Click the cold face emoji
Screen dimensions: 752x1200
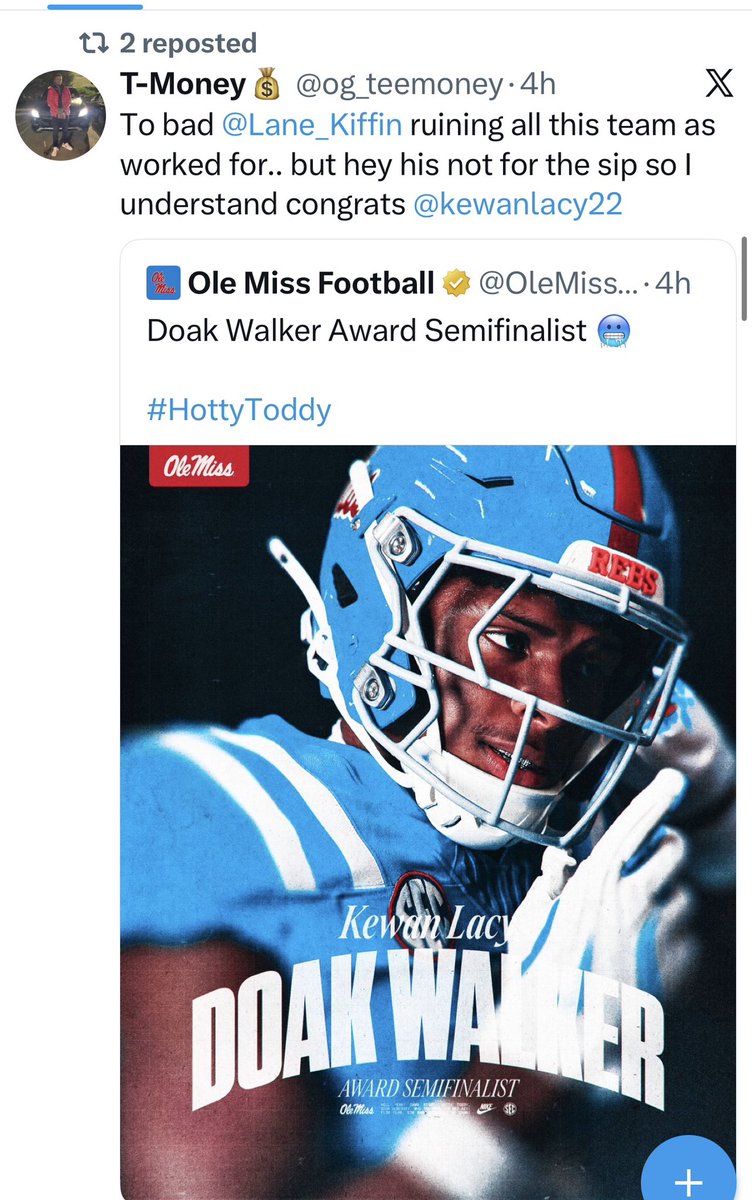(611, 330)
